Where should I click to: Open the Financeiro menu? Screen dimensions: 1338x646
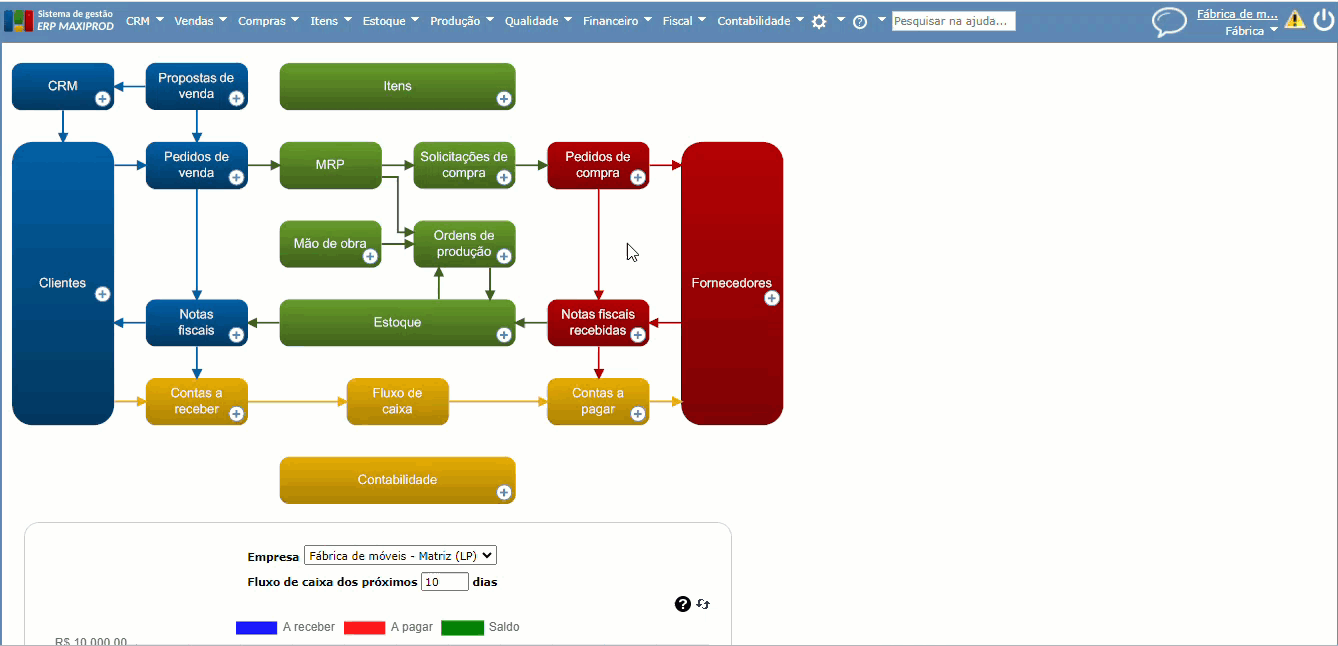(x=617, y=21)
